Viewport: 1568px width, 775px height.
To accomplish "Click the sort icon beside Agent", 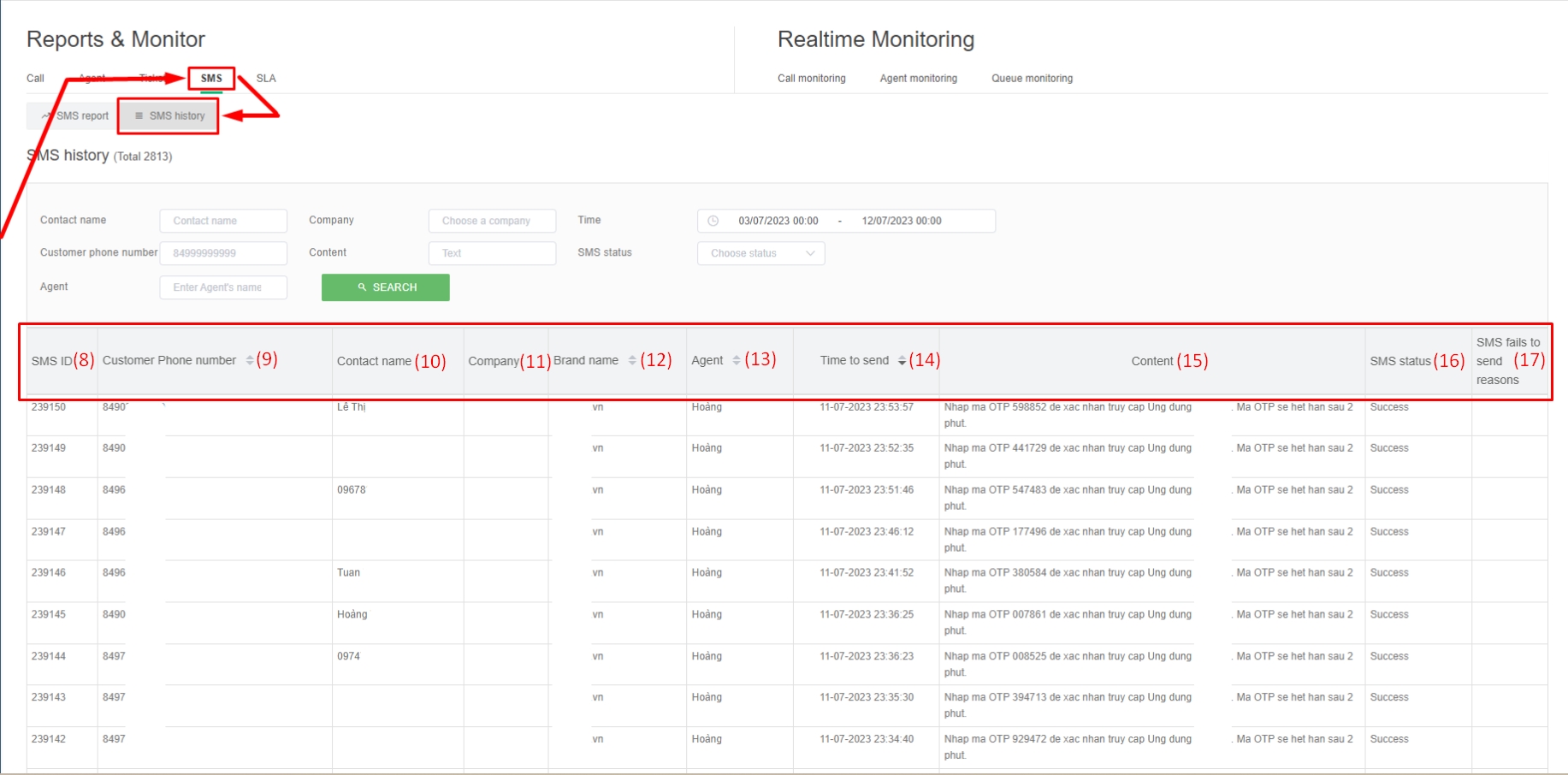I will (x=737, y=361).
